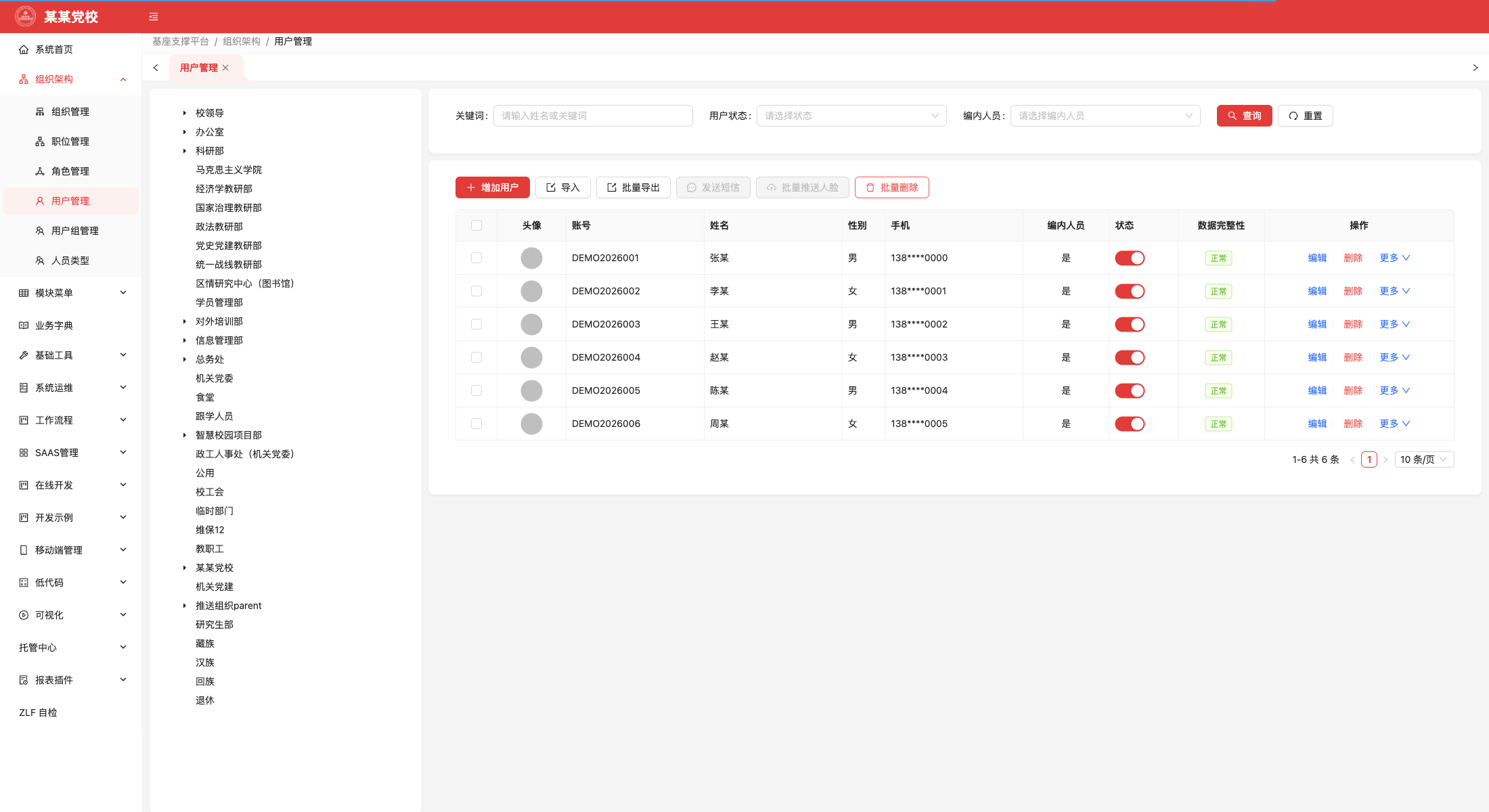Tick the checkbox for row DEMO2026005
1489x812 pixels.
coord(476,390)
